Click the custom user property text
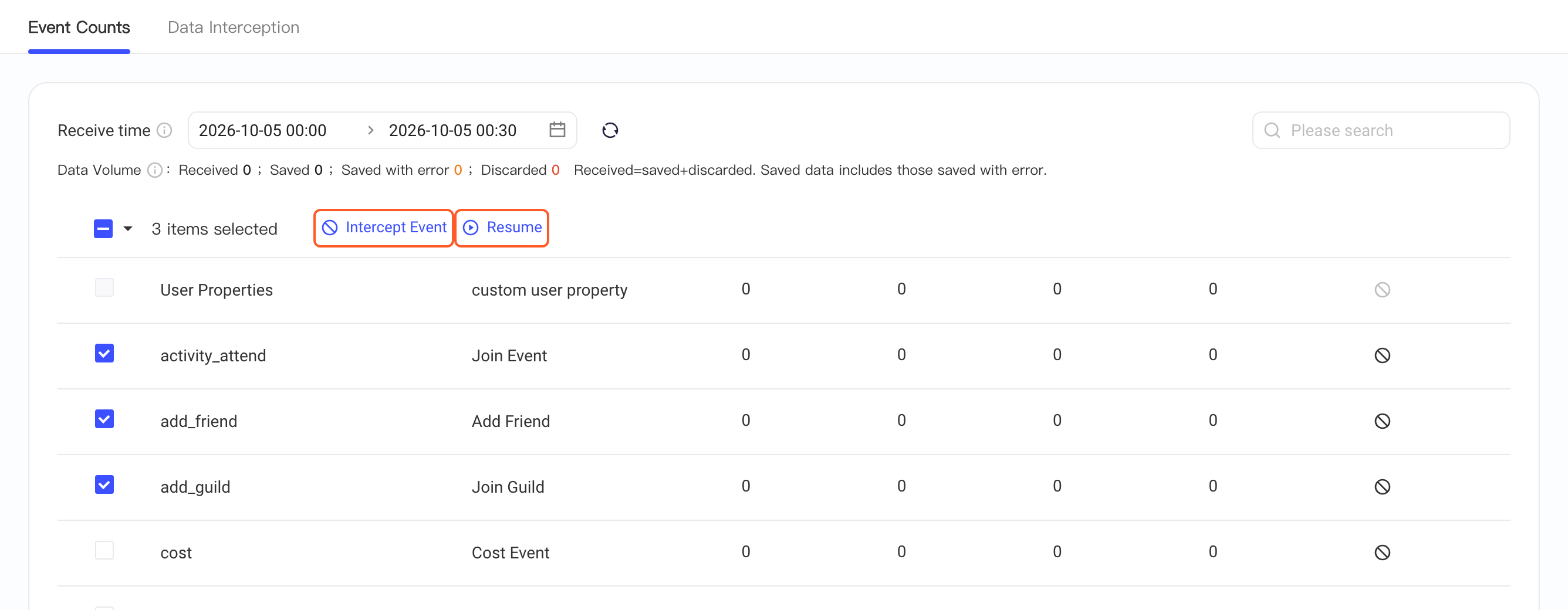 [549, 290]
